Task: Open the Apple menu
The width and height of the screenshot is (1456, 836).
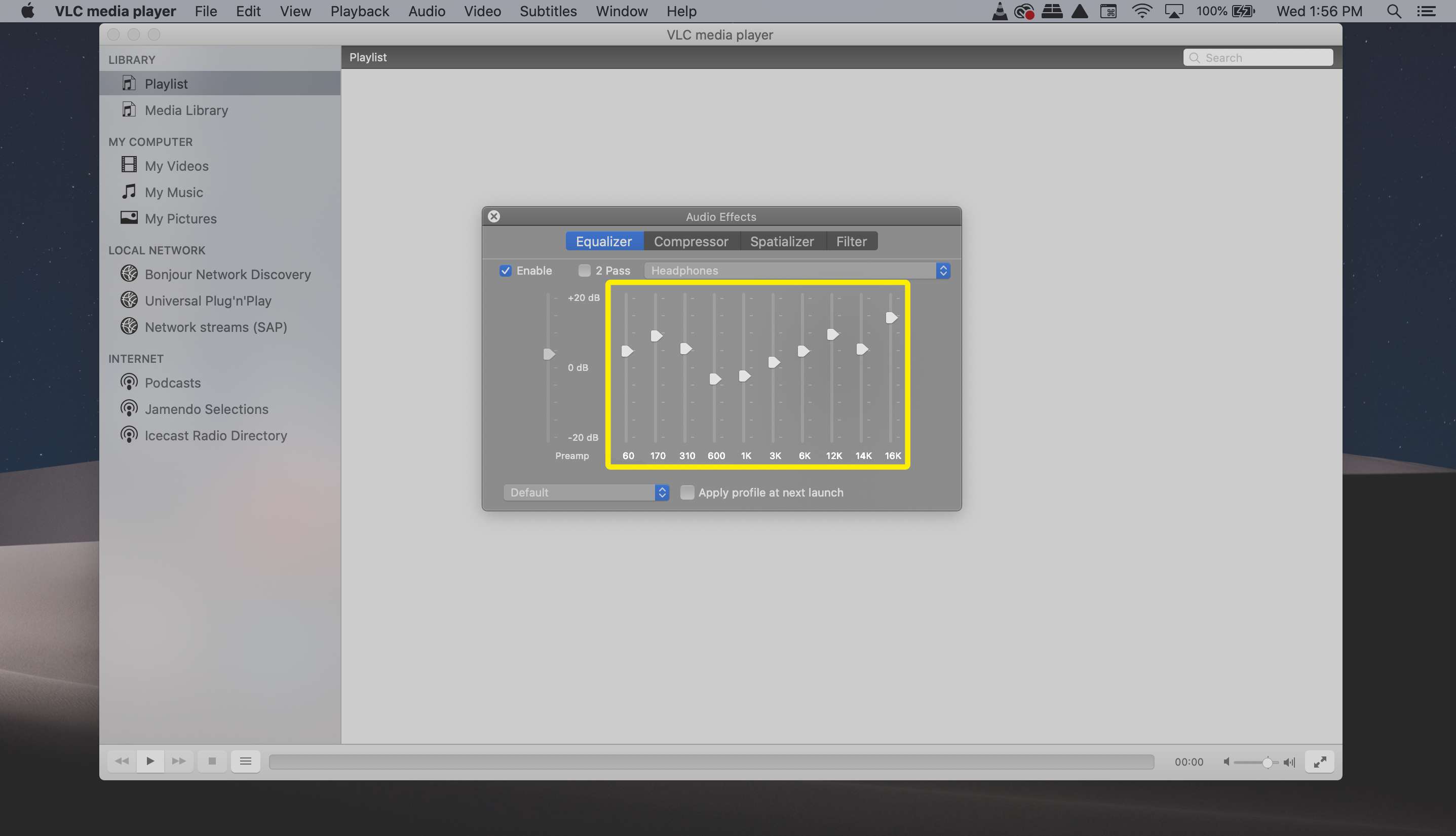Action: click(27, 11)
